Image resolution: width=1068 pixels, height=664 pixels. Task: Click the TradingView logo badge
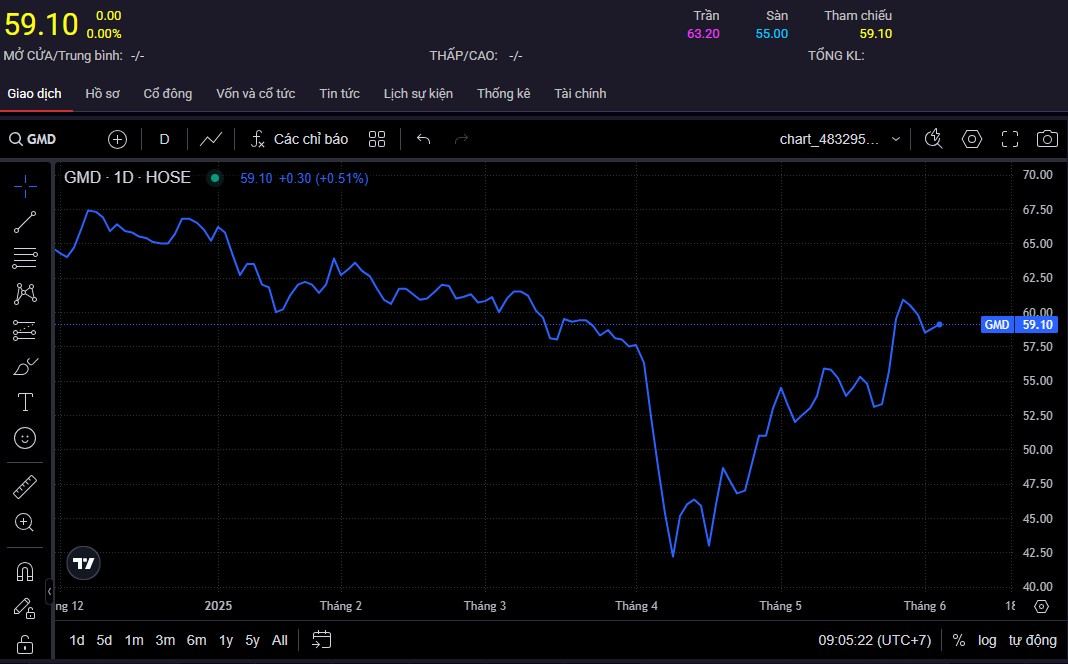[84, 563]
